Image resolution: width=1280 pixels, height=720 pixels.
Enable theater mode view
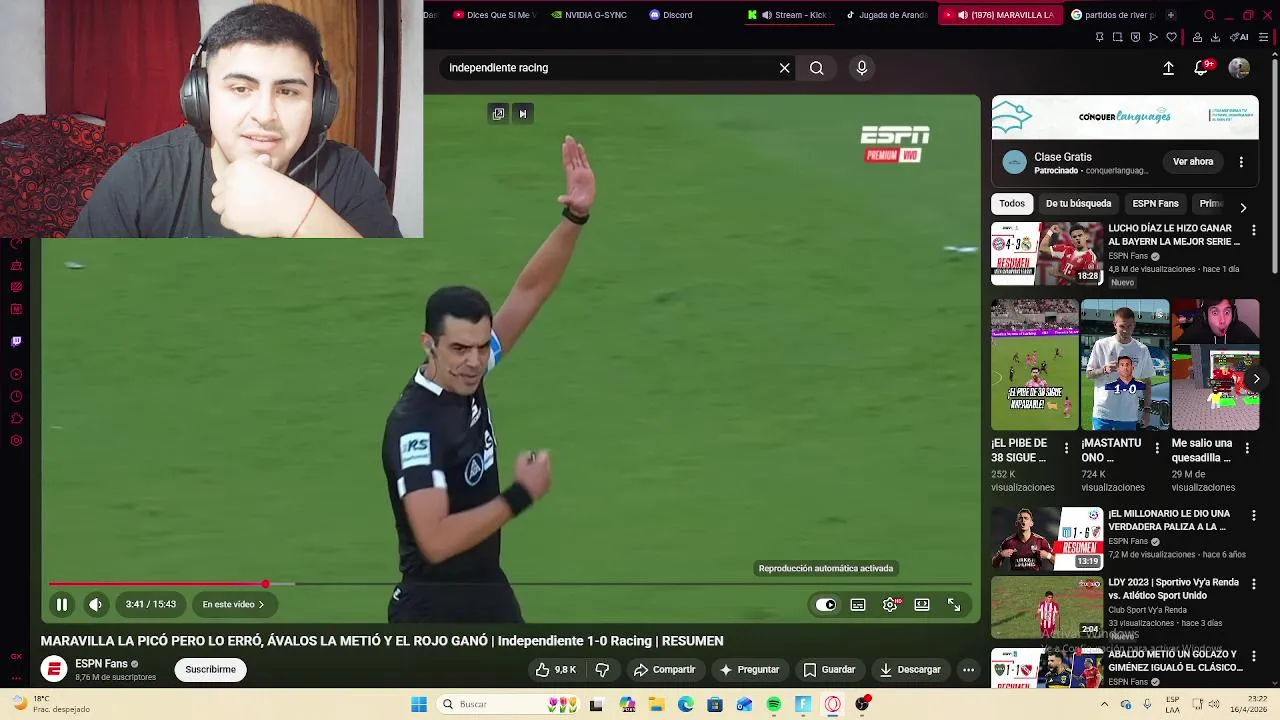[922, 604]
